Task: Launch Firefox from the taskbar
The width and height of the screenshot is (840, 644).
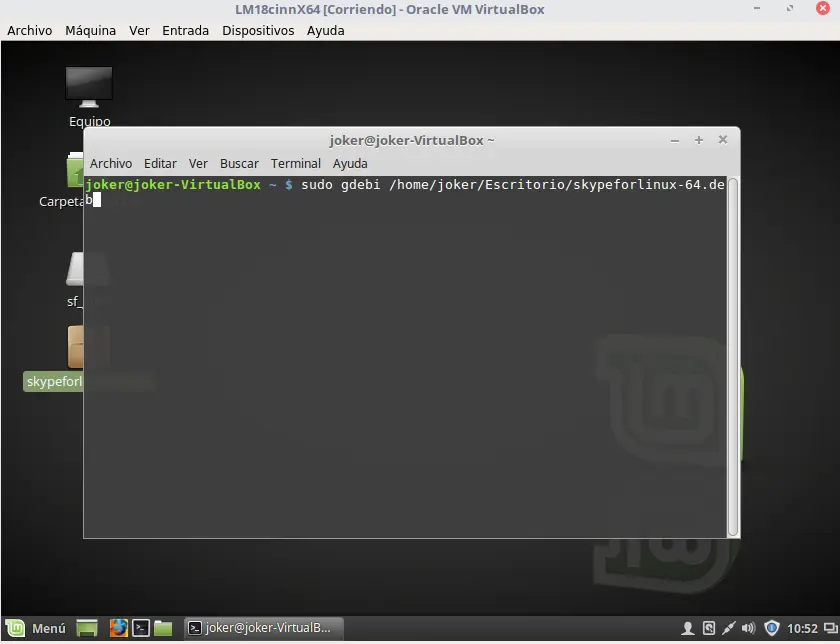Action: click(118, 628)
